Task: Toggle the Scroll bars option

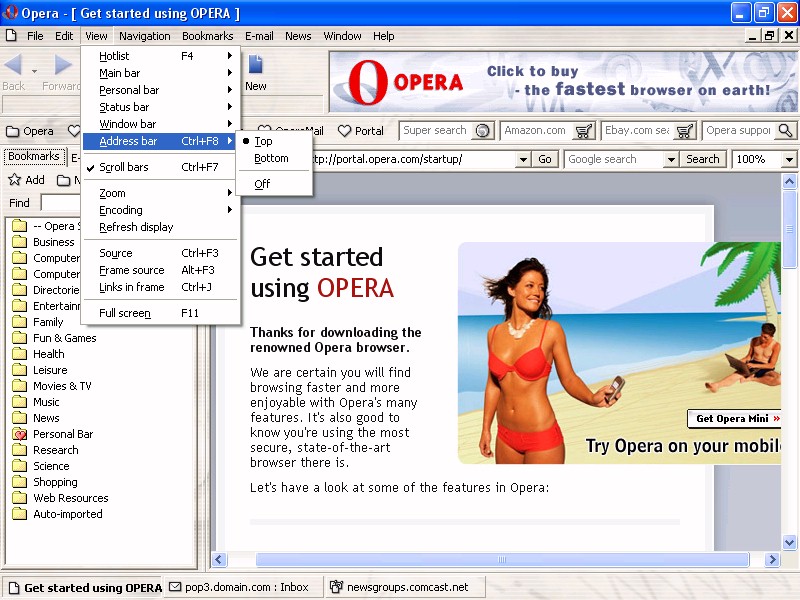Action: [160, 167]
